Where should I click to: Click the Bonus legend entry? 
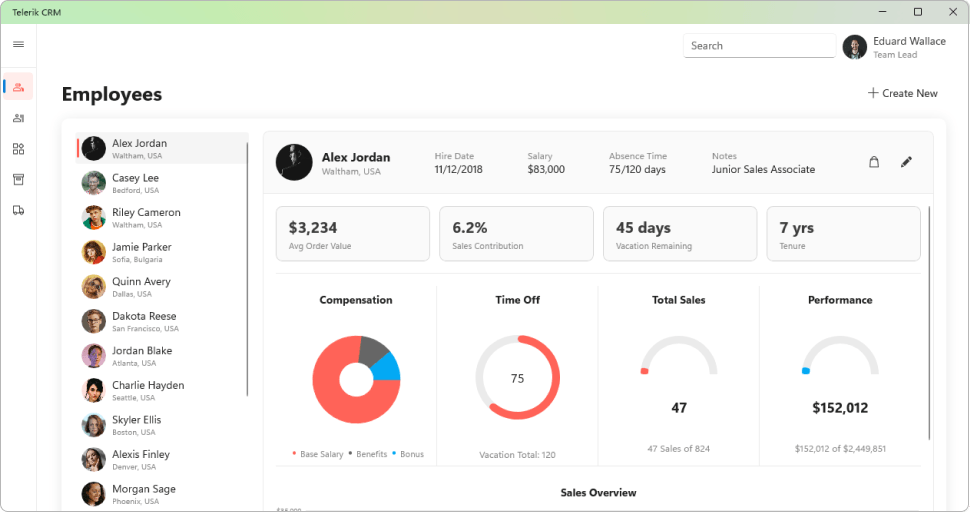[x=408, y=454]
